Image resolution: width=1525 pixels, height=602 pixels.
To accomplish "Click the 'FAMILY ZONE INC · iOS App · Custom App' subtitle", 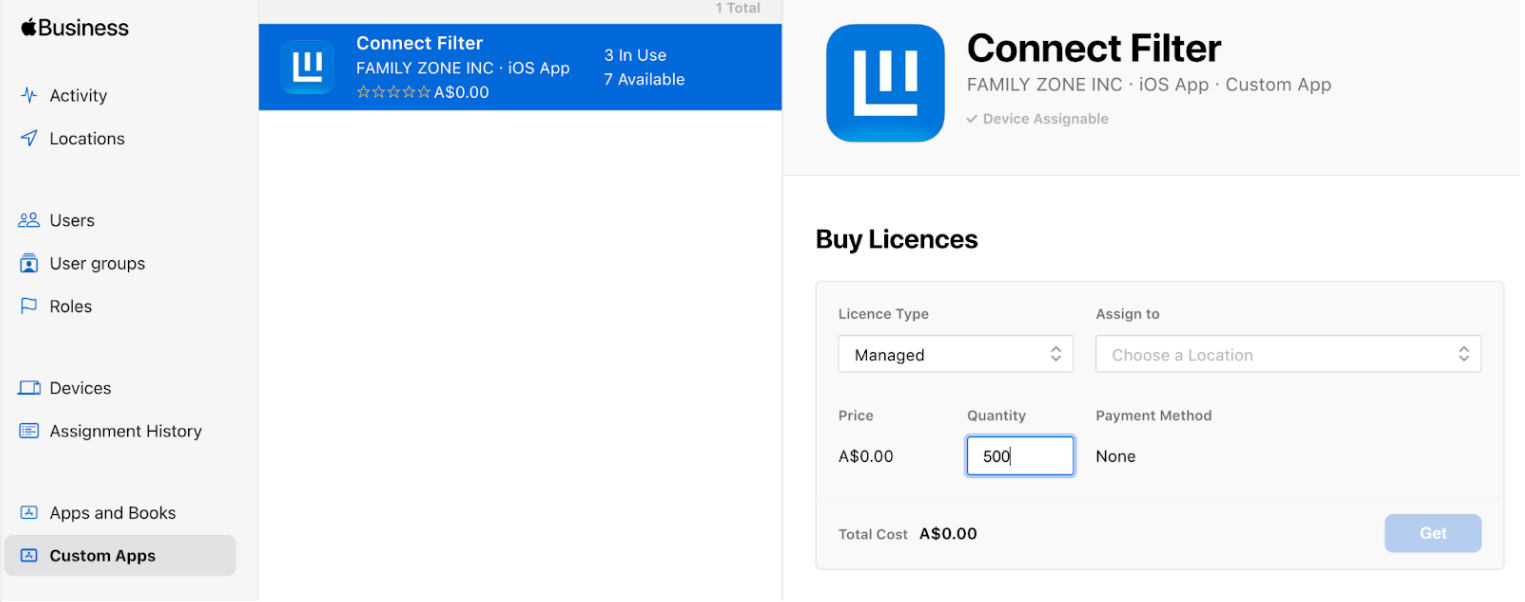I will (1149, 85).
